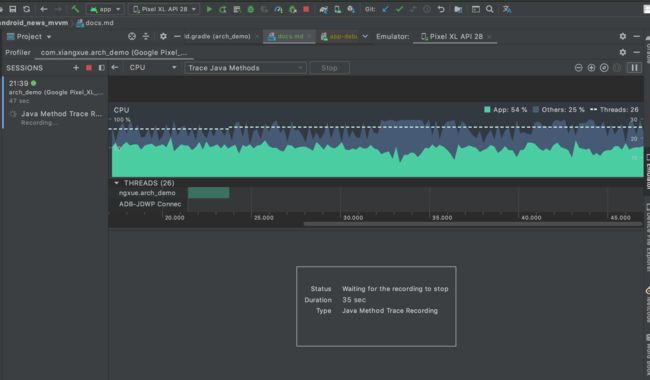Click the Threads: 26 legend entry
Viewport: 650px width, 380px height.
click(x=614, y=109)
